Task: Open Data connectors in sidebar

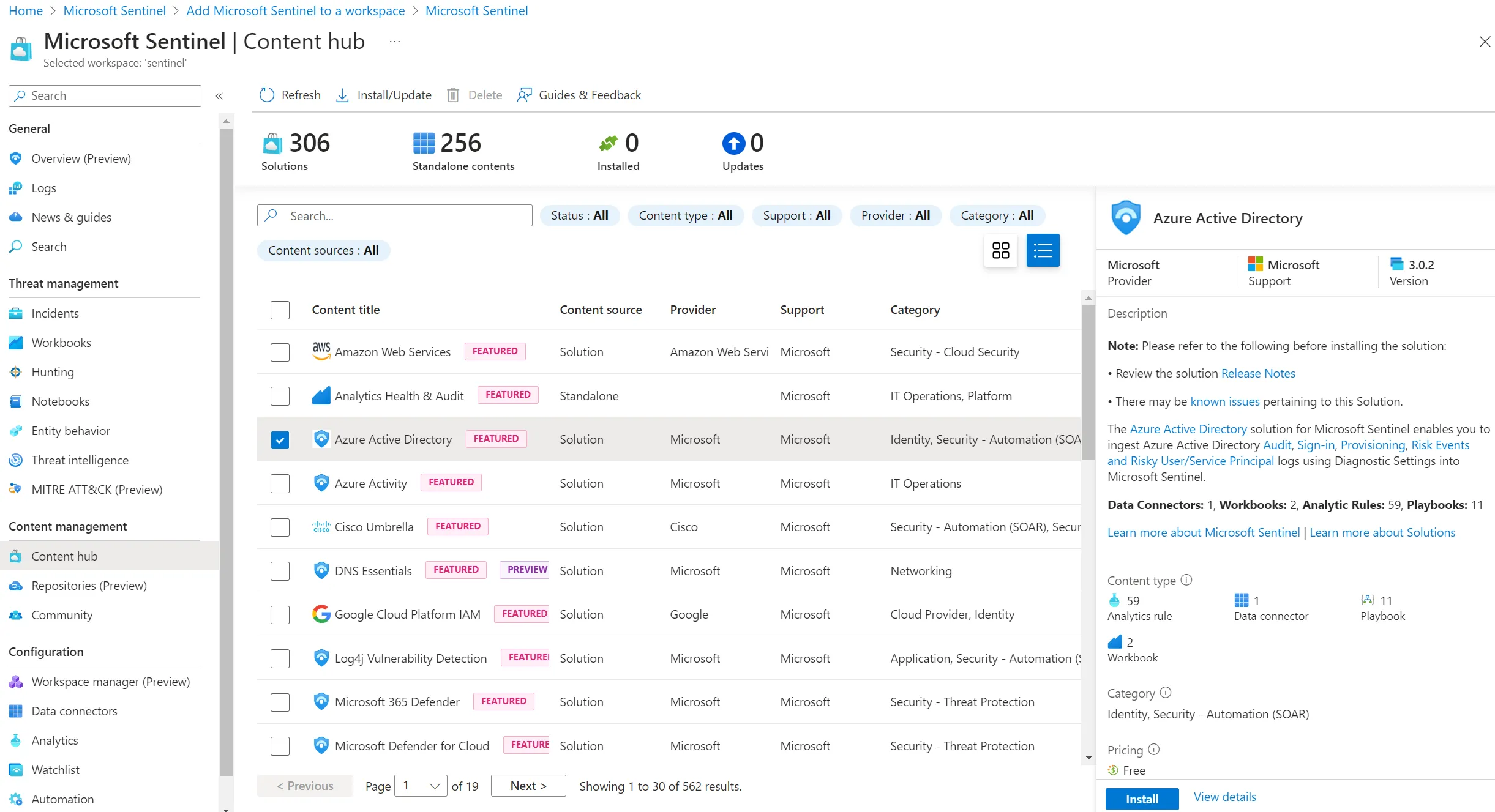Action: [x=74, y=711]
